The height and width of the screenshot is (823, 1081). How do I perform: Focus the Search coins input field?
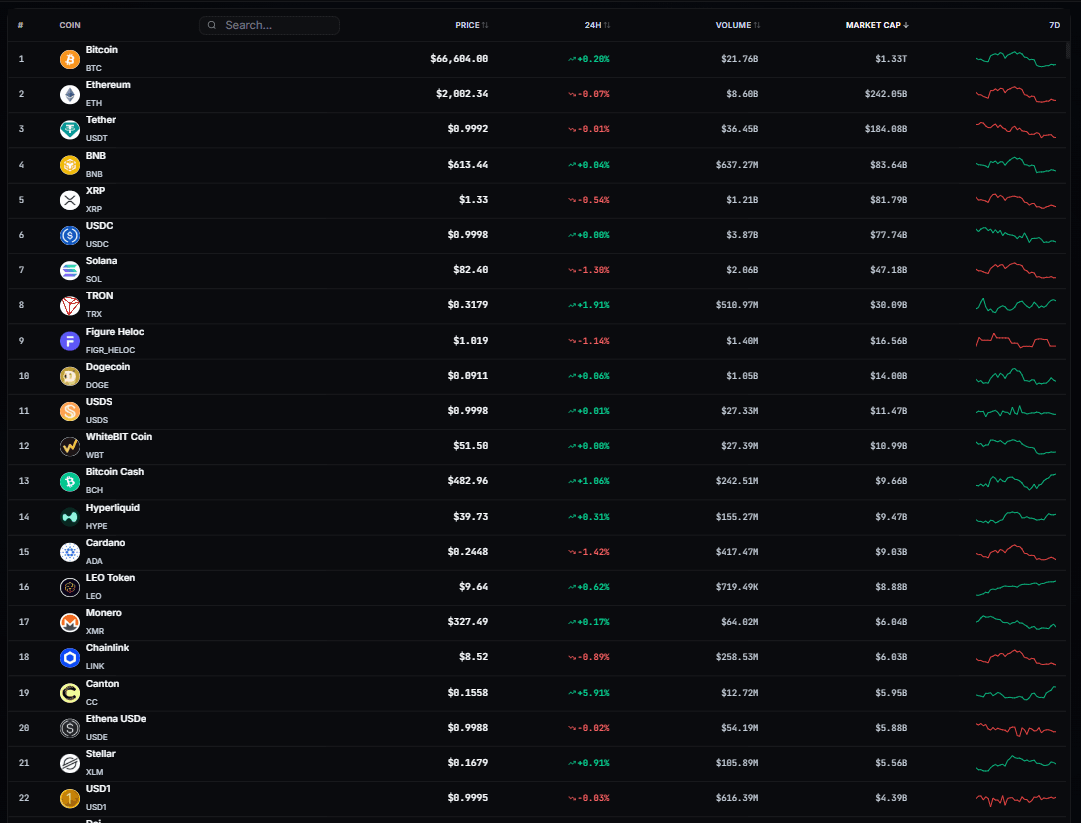(x=270, y=26)
